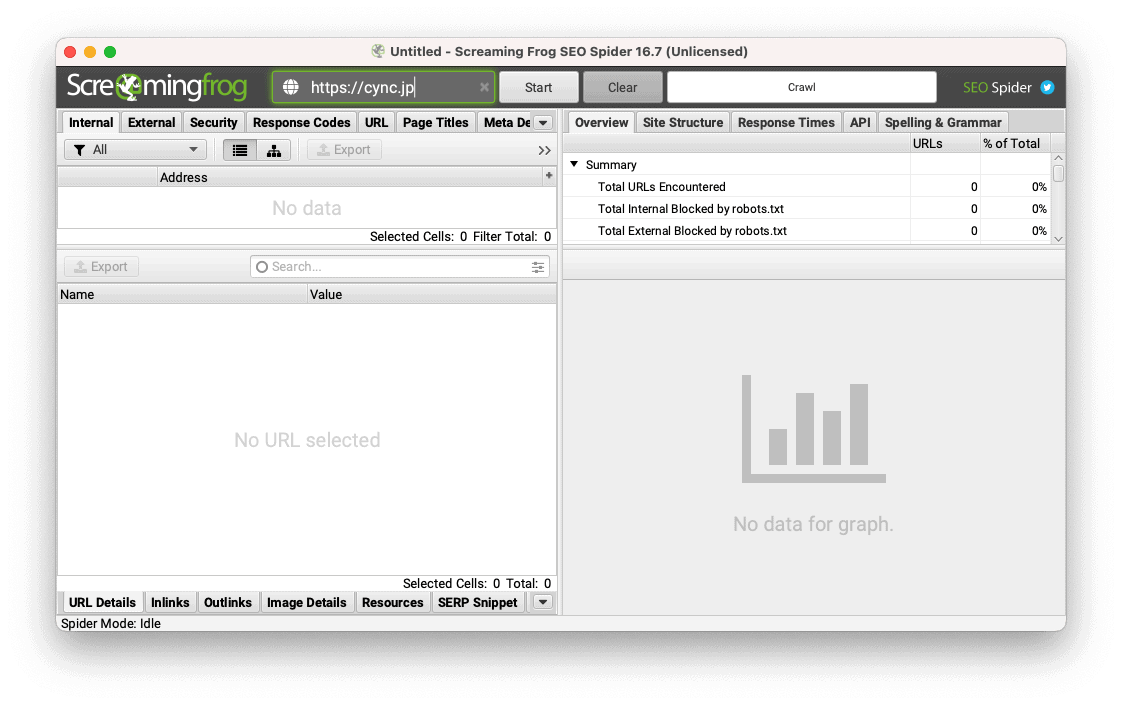Click the plus icon beside Address column

pyautogui.click(x=548, y=176)
